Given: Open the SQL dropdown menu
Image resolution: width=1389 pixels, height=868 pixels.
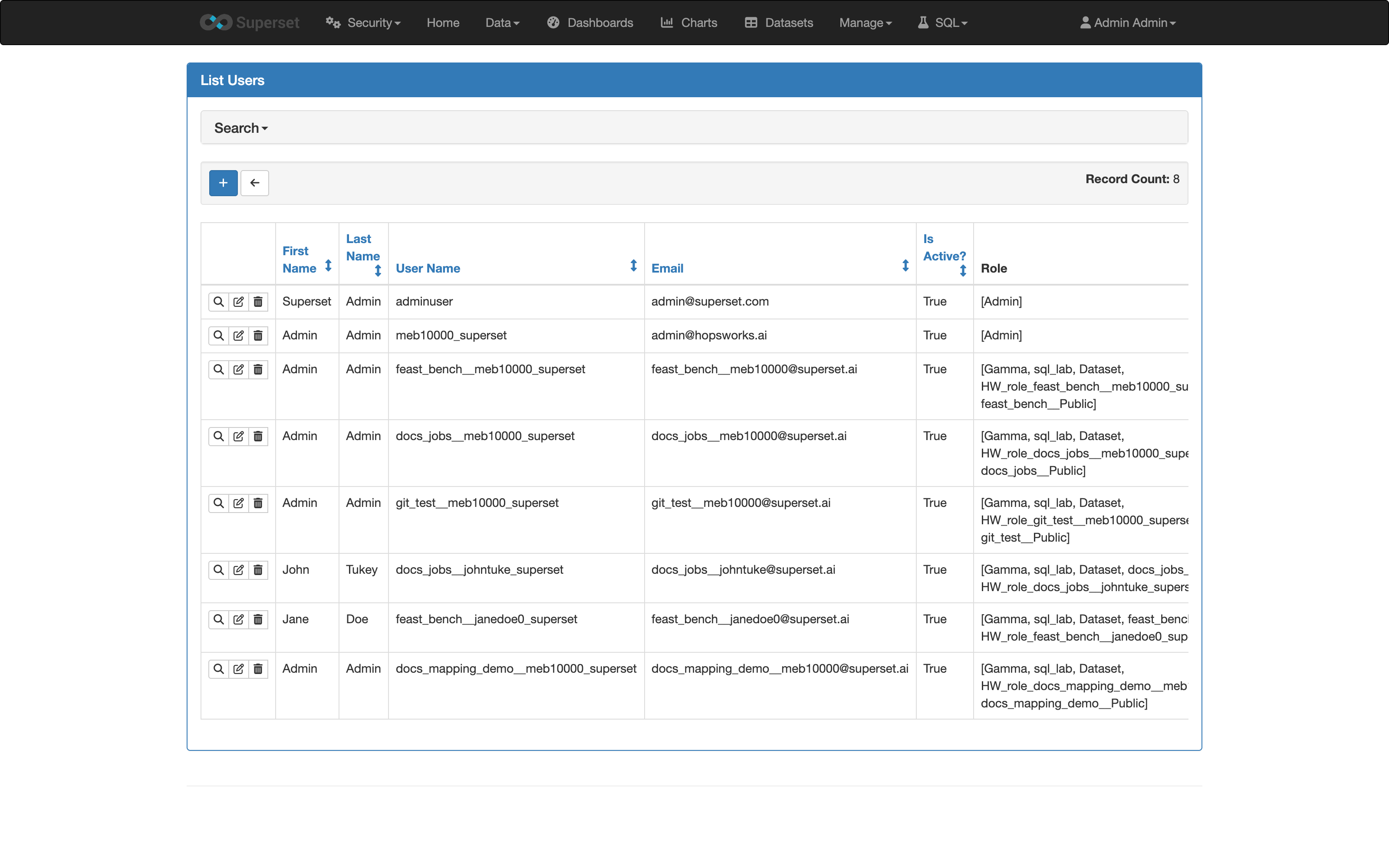Looking at the screenshot, I should (x=942, y=23).
